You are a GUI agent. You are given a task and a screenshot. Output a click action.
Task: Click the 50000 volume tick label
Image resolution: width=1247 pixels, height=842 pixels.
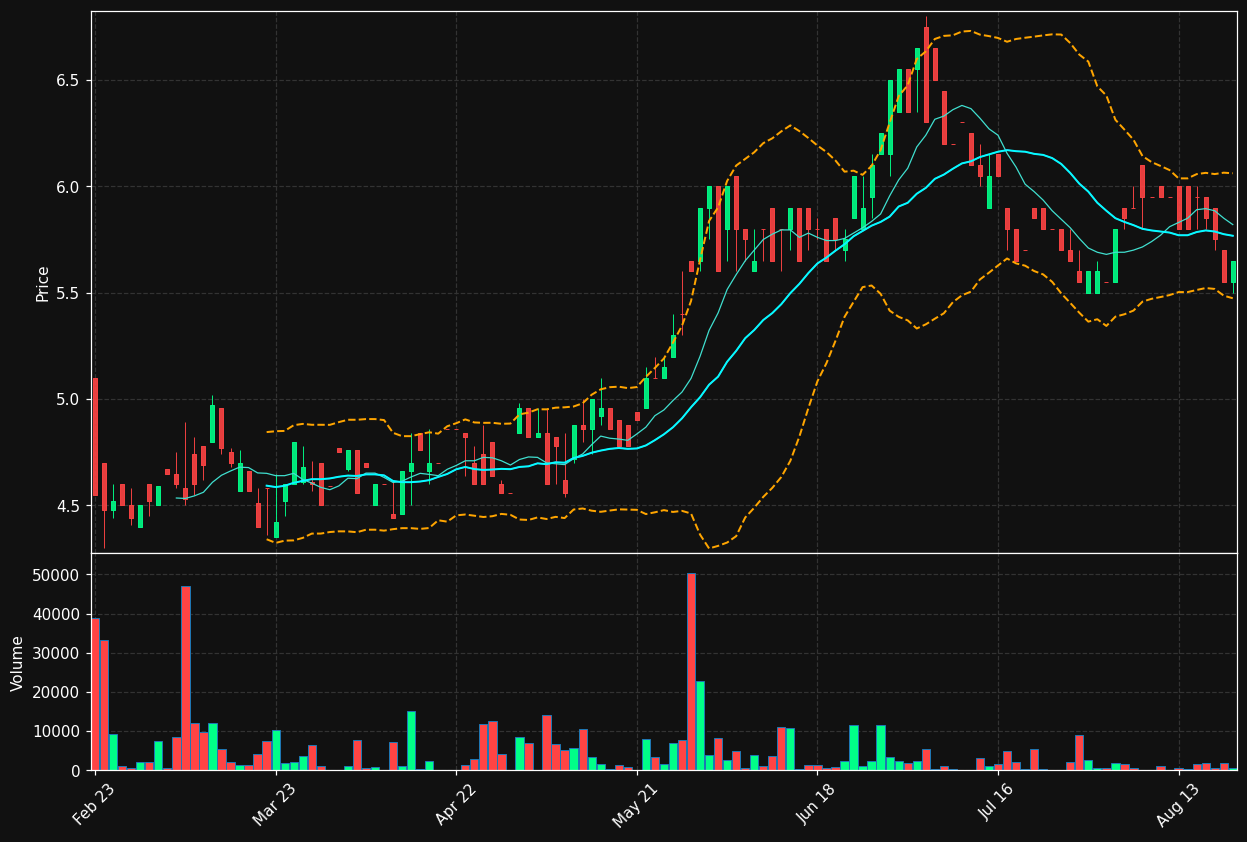click(58, 576)
